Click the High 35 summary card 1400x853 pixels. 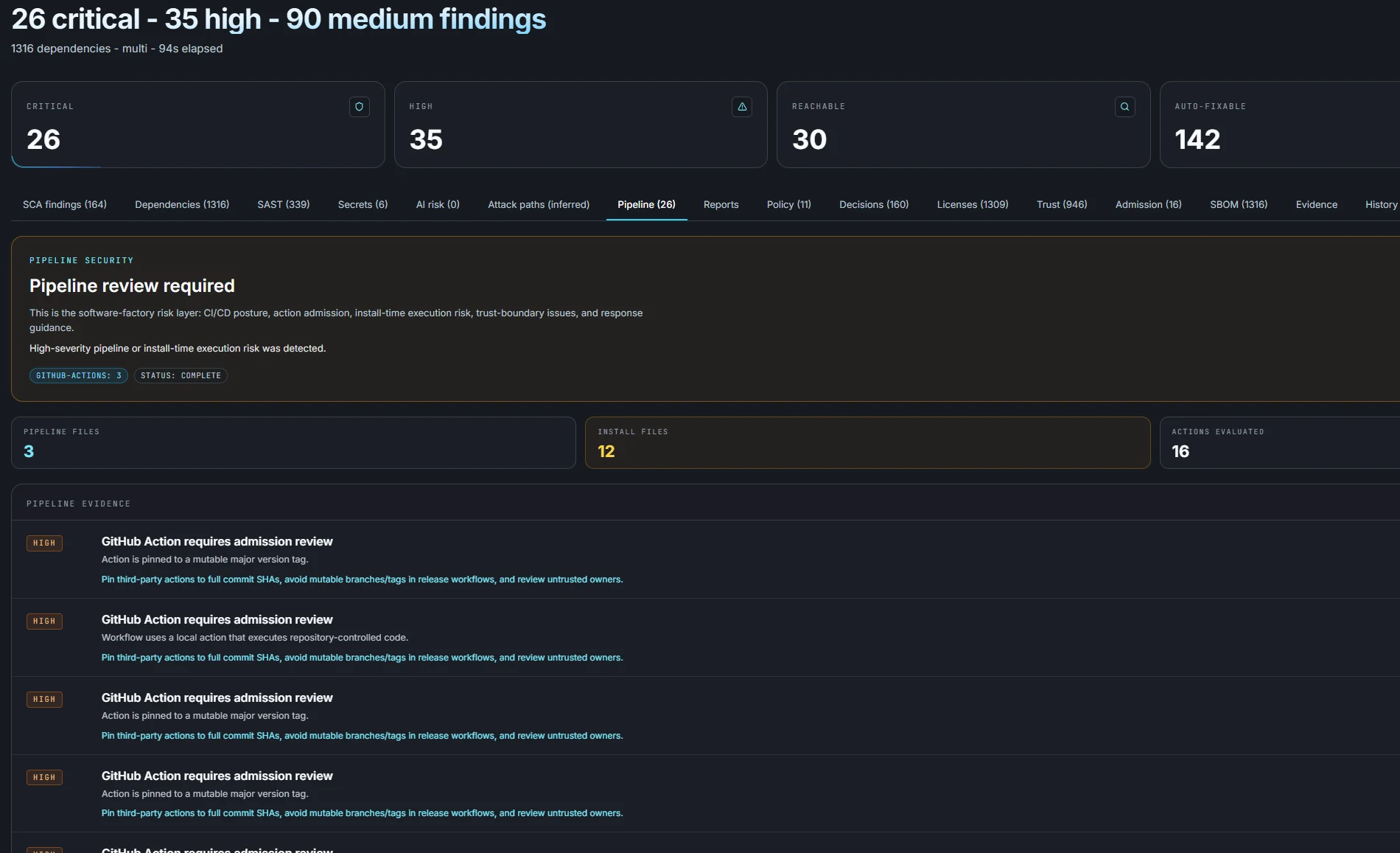(581, 125)
